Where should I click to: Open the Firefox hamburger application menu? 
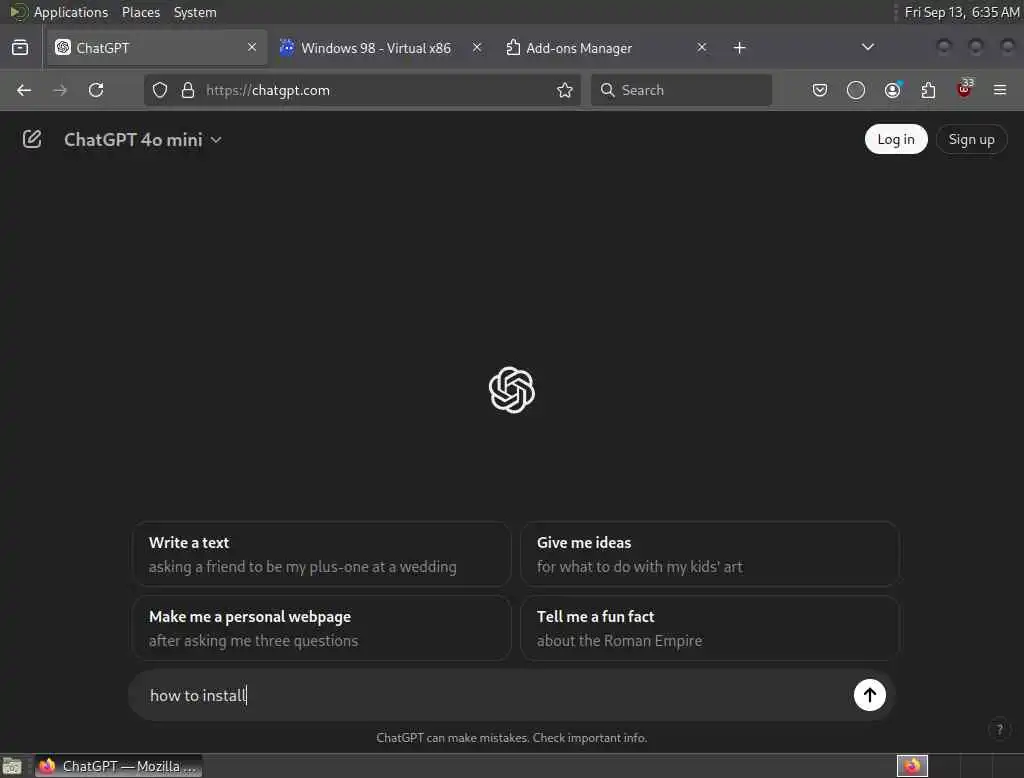[x=1000, y=90]
